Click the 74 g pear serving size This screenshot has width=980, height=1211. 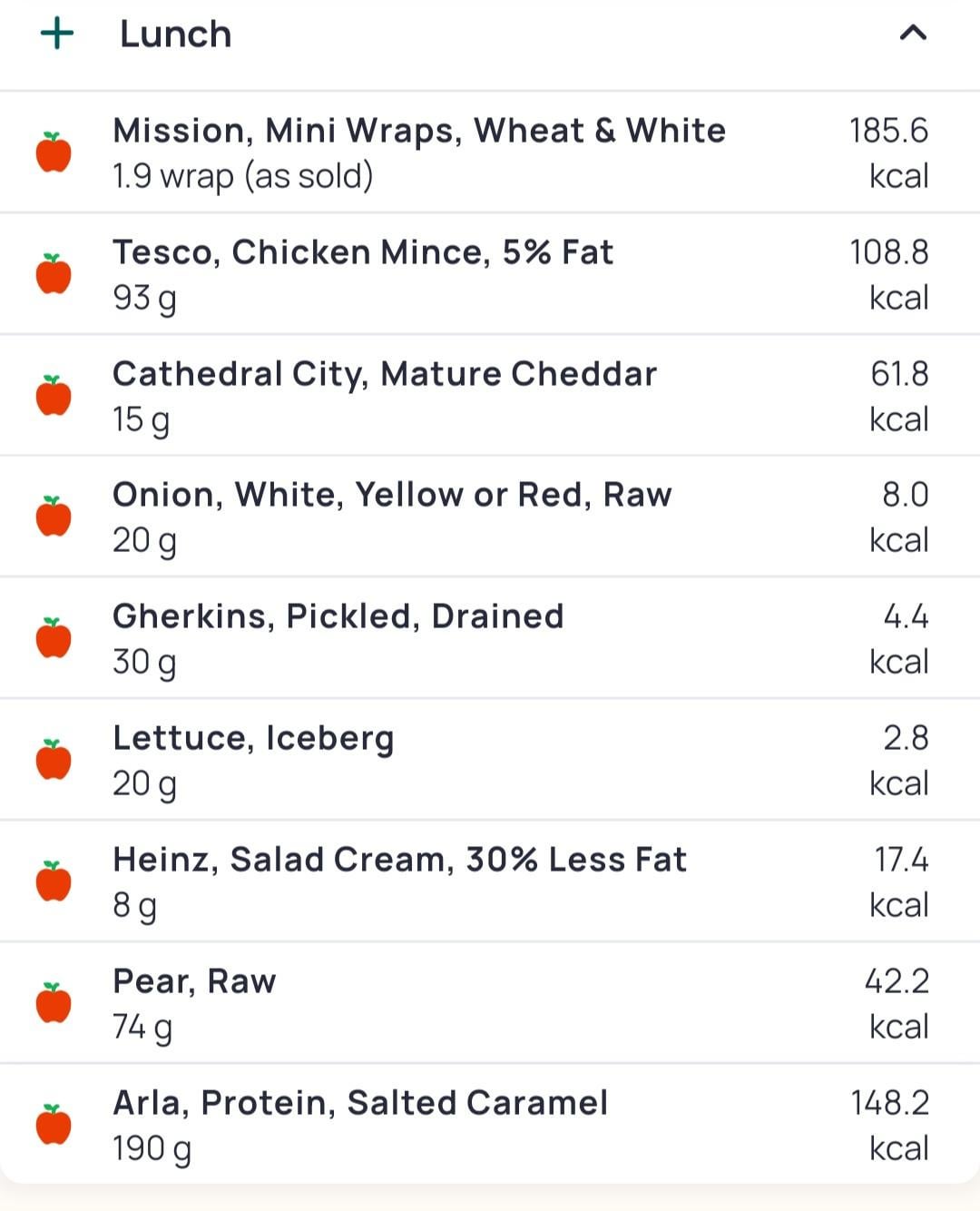coord(142,1027)
